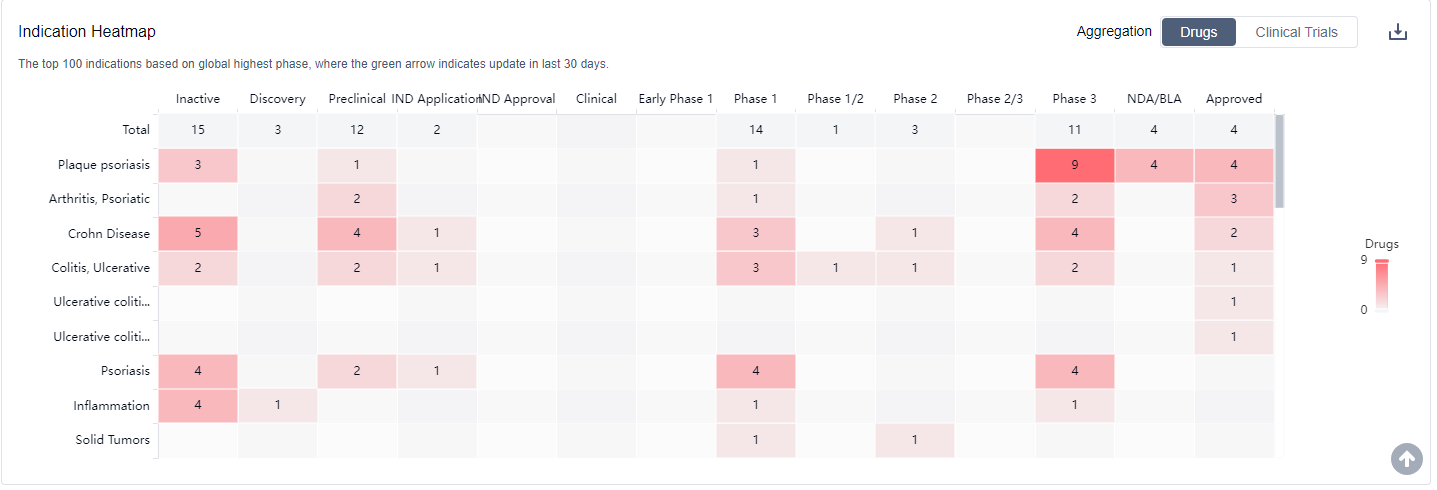Click the download heatmap icon
1437x490 pixels.
[1397, 32]
